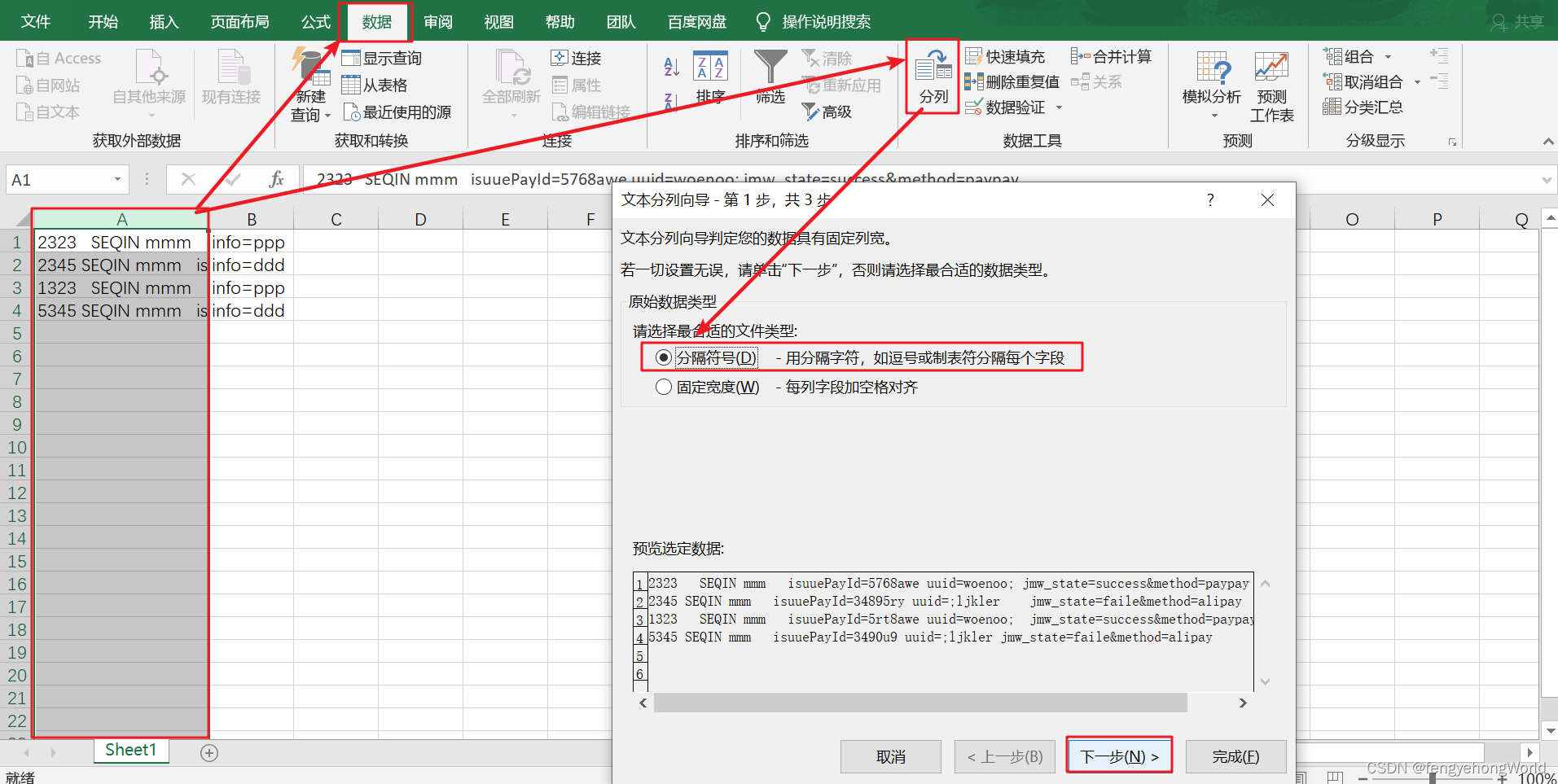Select the Sheet1 tab
1558x784 pixels.
point(130,750)
